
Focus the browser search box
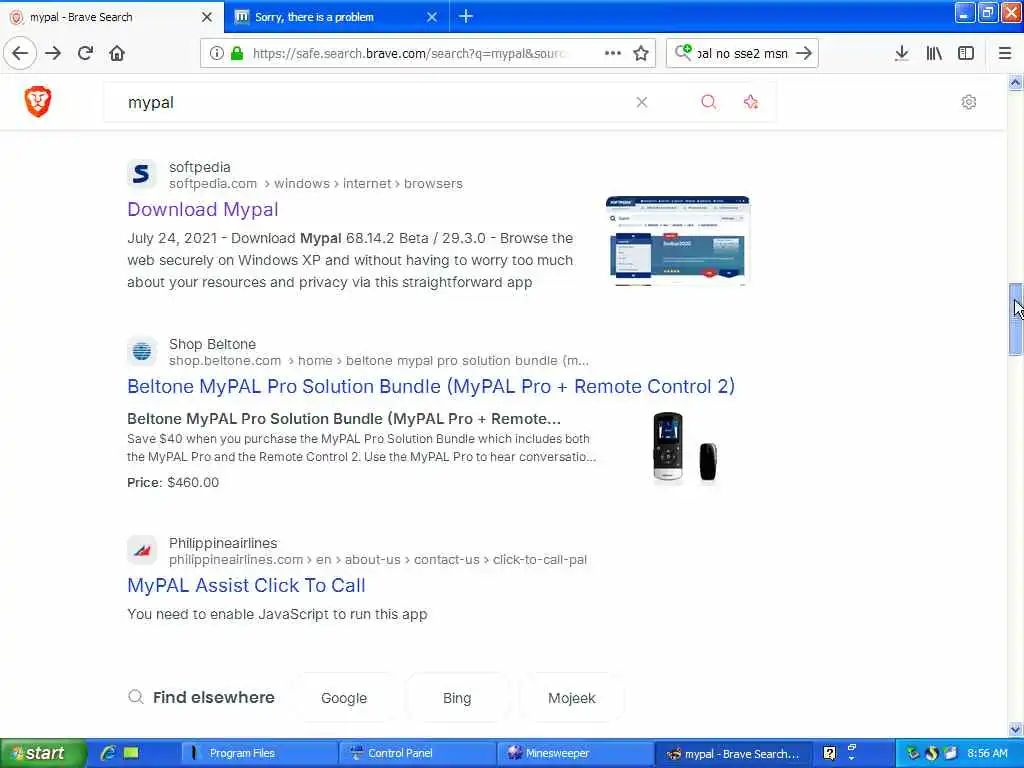click(743, 54)
